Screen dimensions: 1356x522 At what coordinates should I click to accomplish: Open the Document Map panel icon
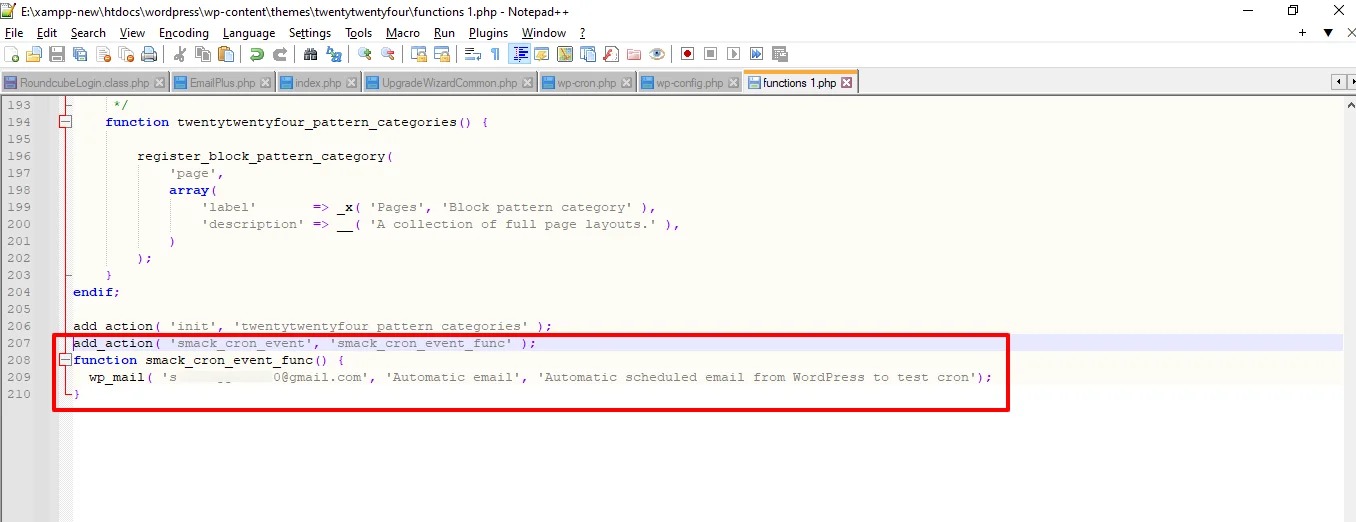pyautogui.click(x=565, y=54)
